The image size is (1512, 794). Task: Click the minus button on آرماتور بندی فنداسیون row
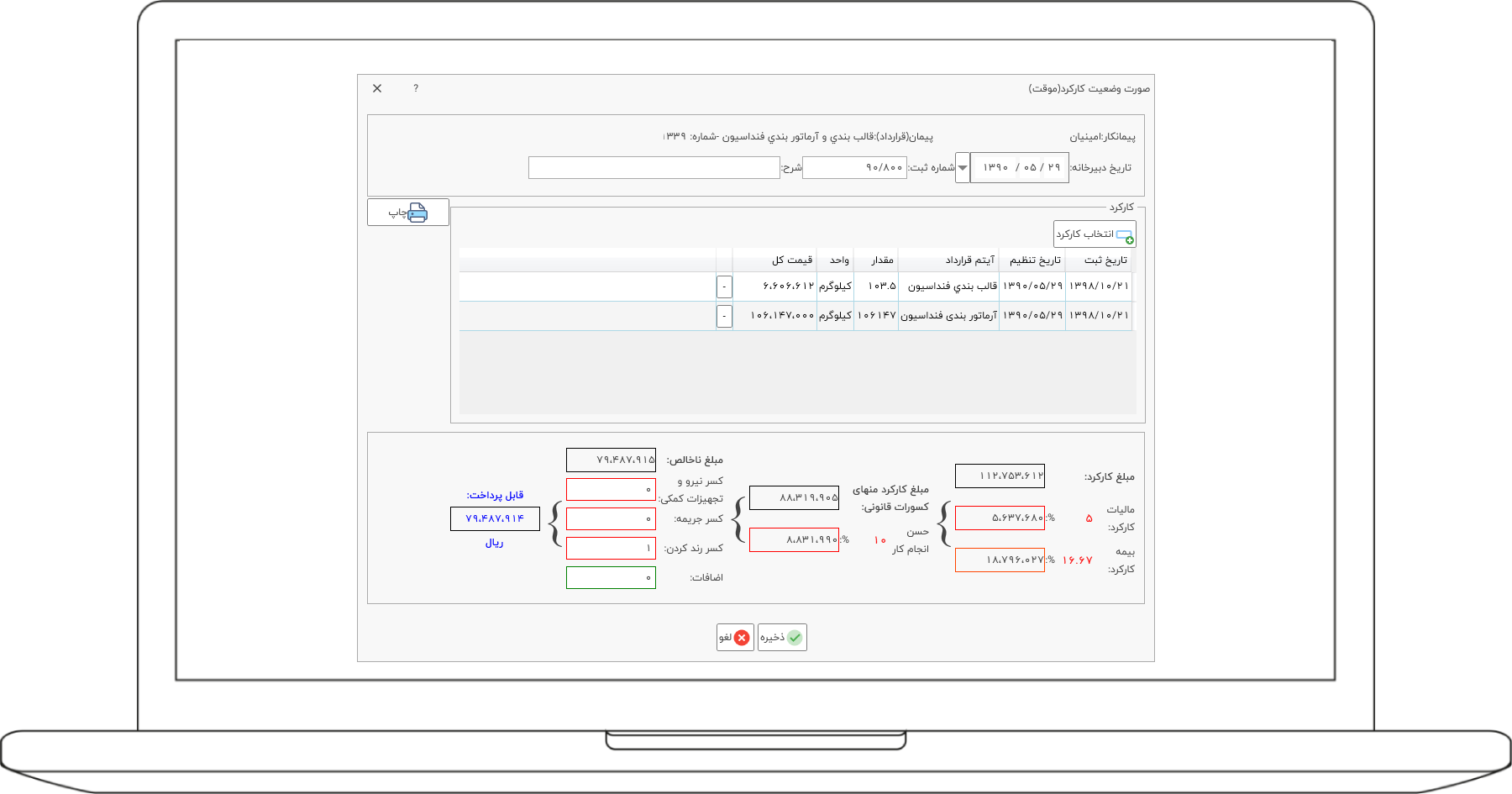pyautogui.click(x=724, y=316)
